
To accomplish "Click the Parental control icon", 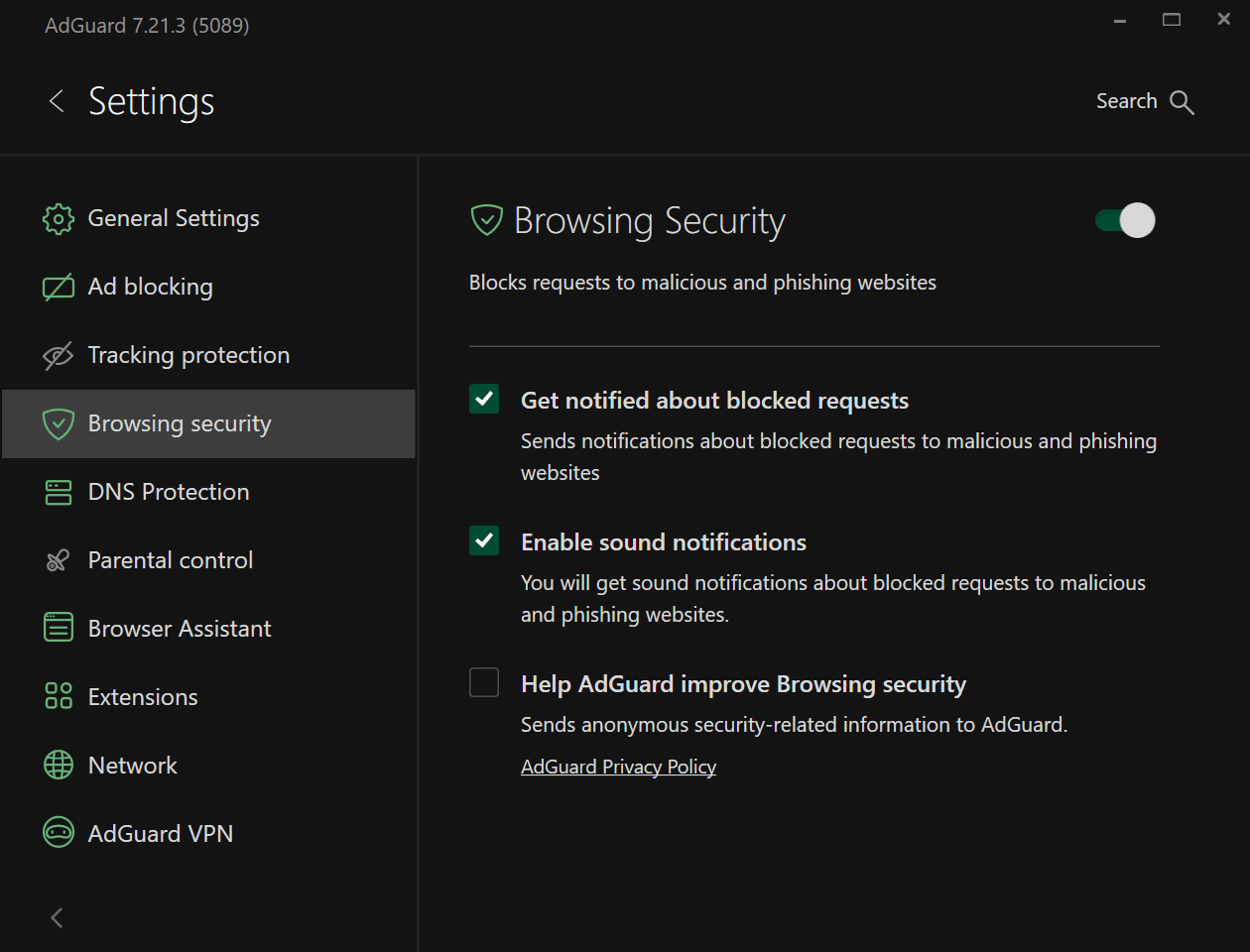I will coord(58,561).
